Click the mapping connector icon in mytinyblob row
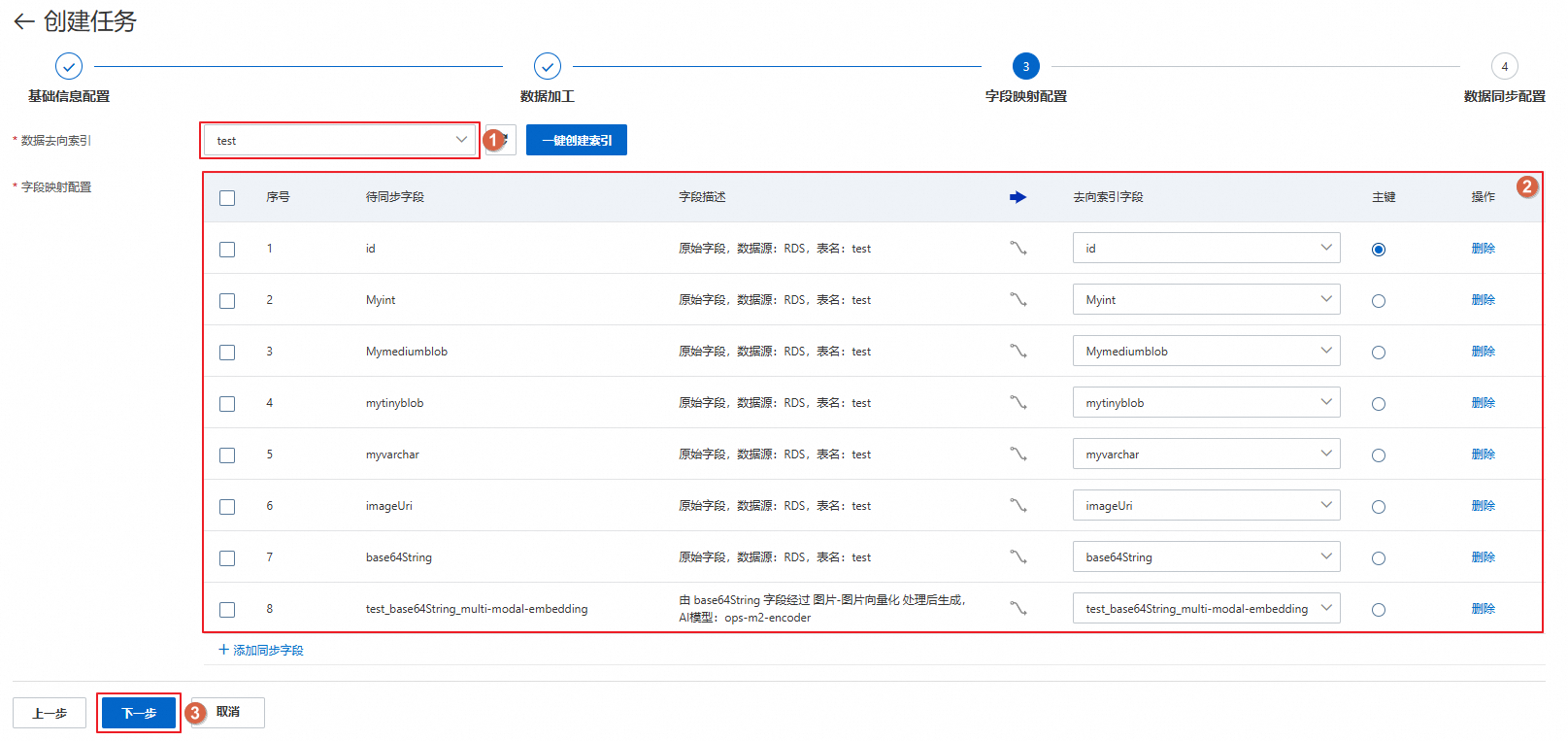The image size is (1568, 741). (1018, 402)
